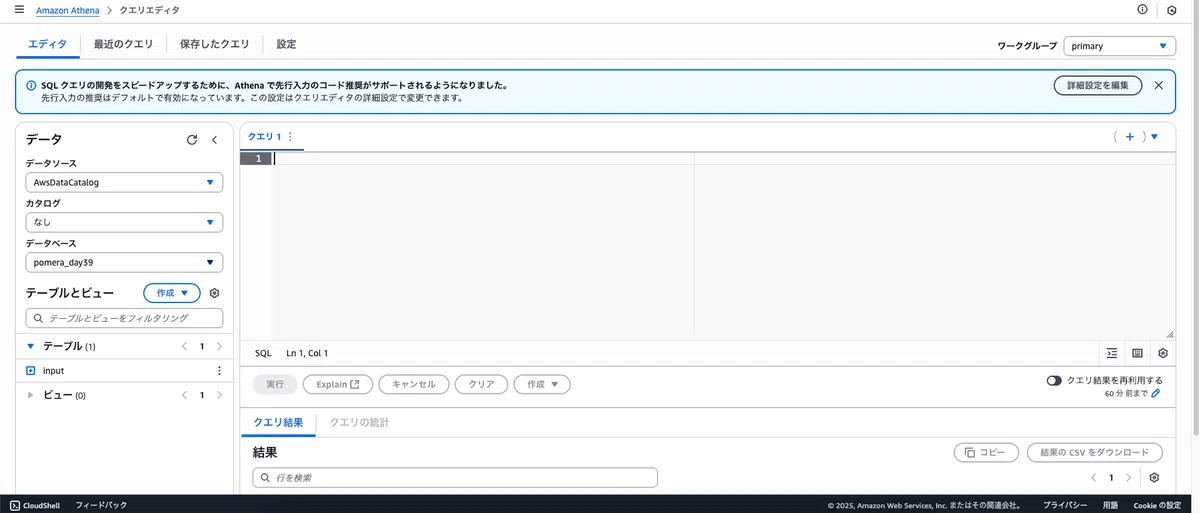Screen dimensions: 1200x513
Task: Collapse the data side panel
Action: pos(214,140)
